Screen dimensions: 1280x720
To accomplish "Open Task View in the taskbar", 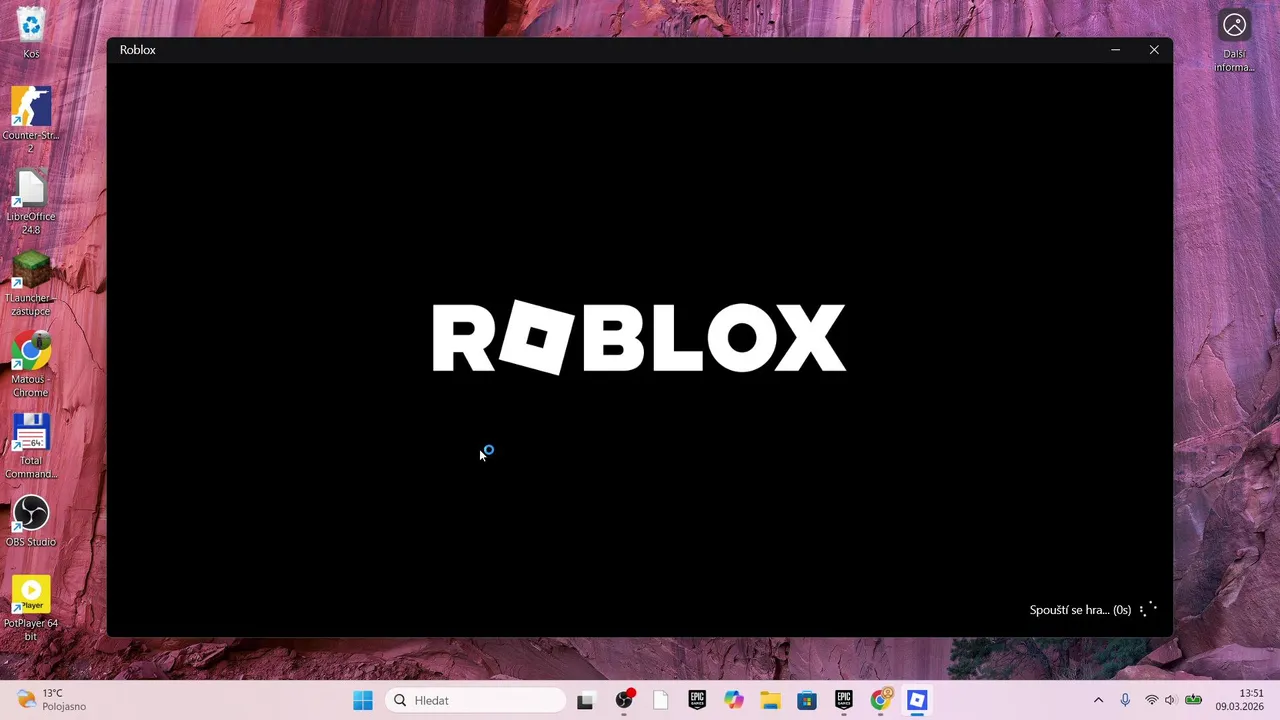I will [x=586, y=700].
